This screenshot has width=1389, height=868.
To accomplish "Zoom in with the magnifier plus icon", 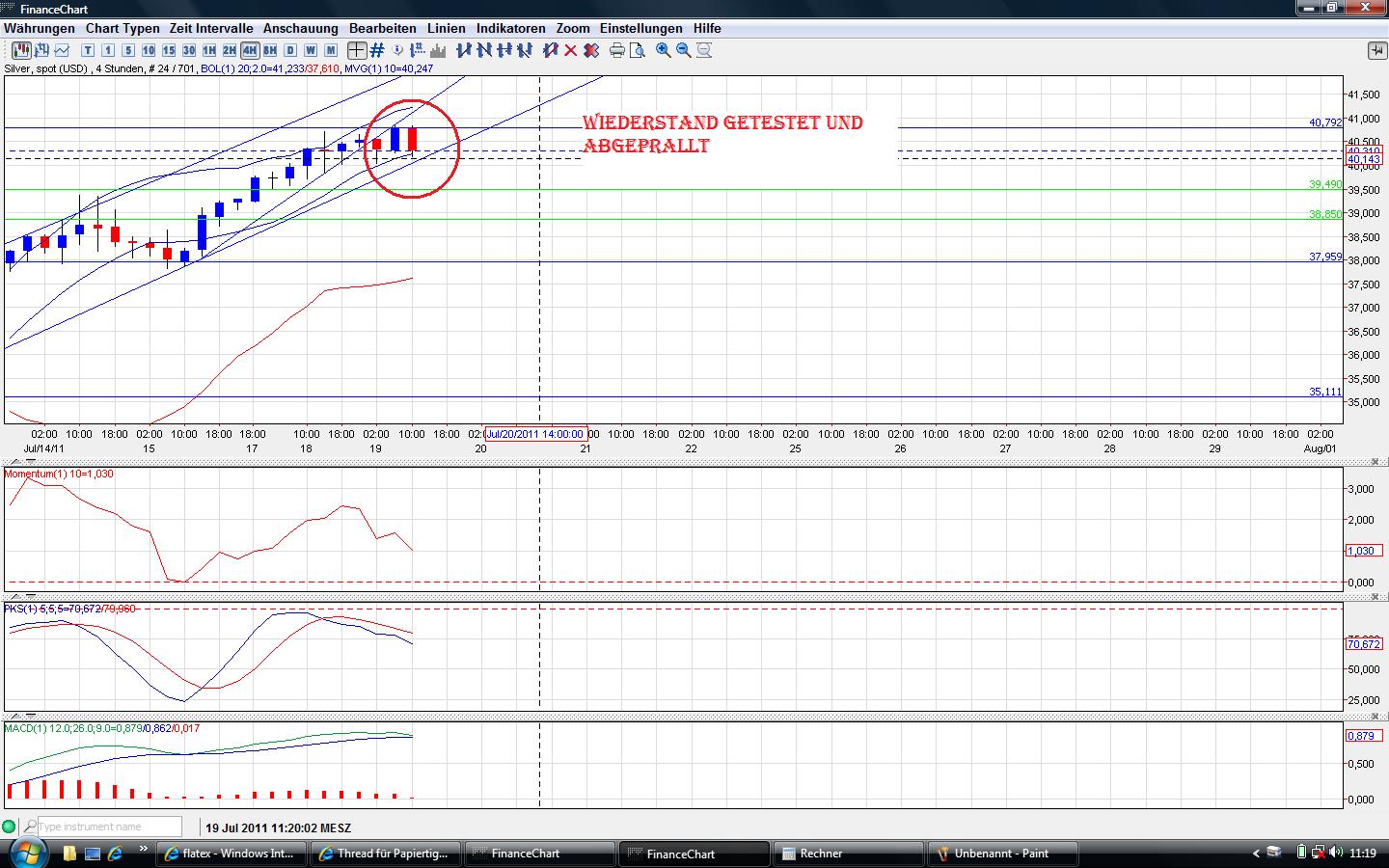I will [664, 50].
